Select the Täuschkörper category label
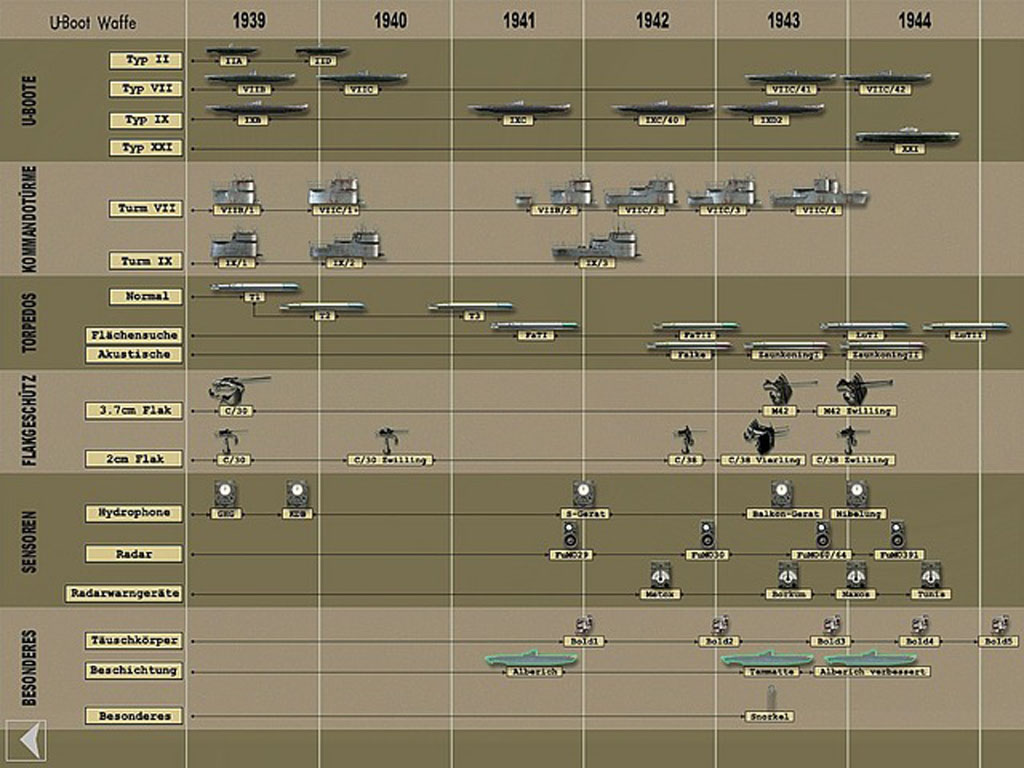The image size is (1024, 768). 134,640
